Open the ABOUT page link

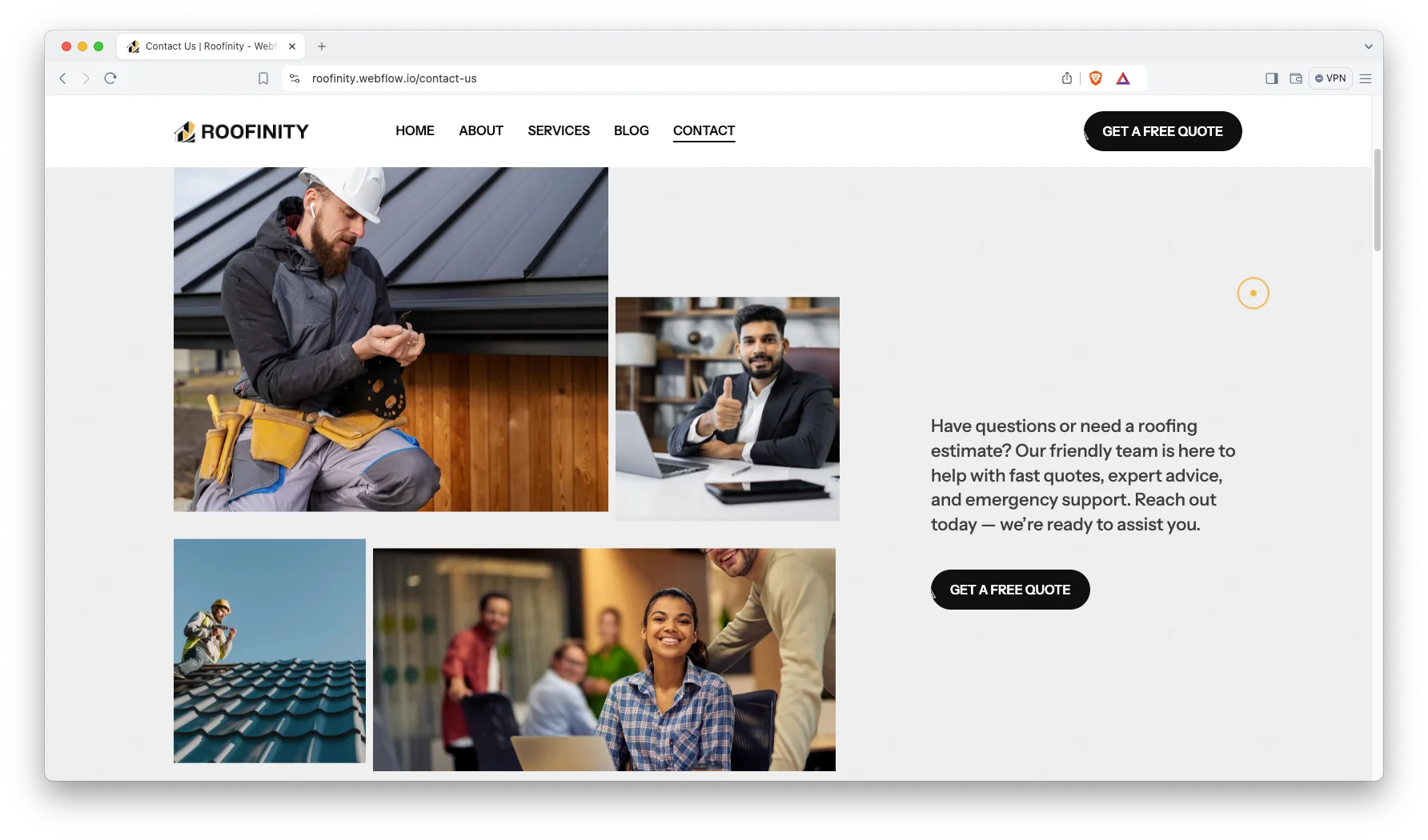480,130
